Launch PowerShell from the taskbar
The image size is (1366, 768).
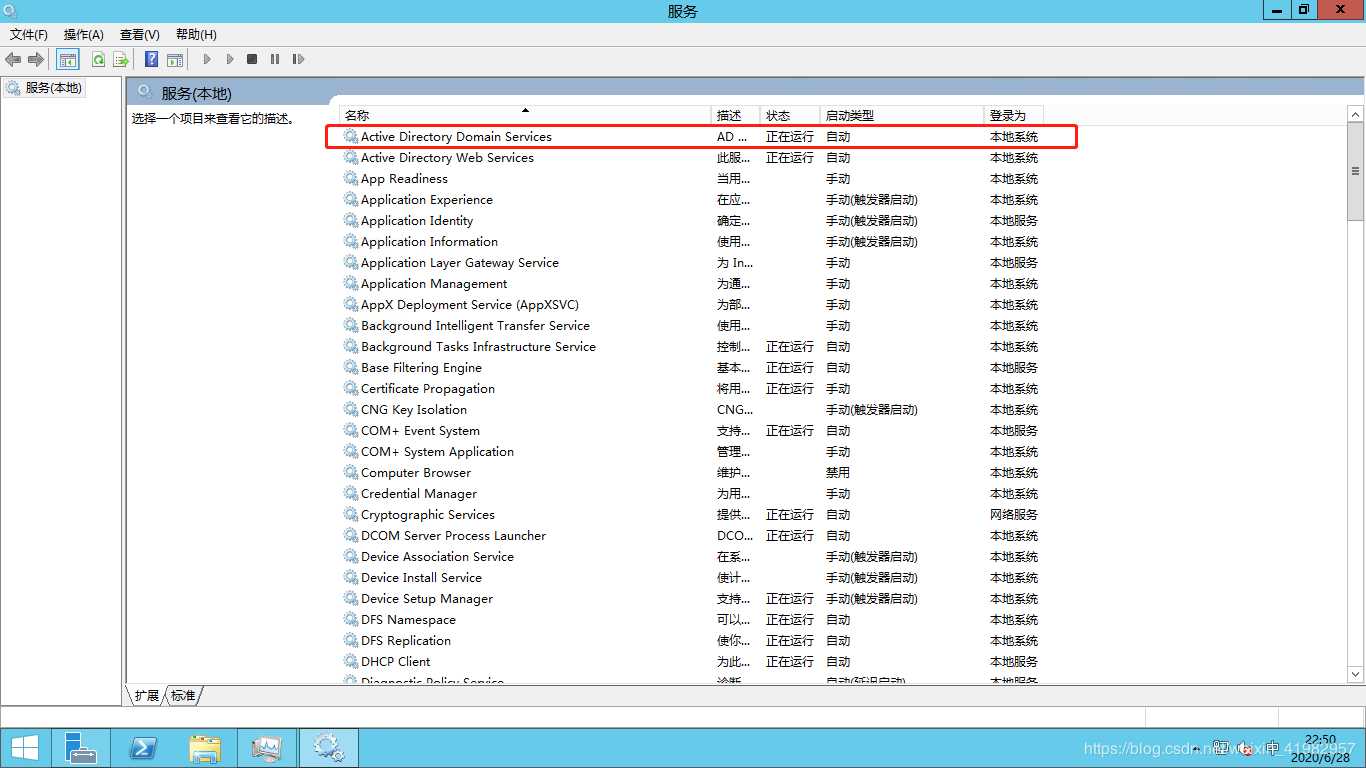click(x=143, y=748)
